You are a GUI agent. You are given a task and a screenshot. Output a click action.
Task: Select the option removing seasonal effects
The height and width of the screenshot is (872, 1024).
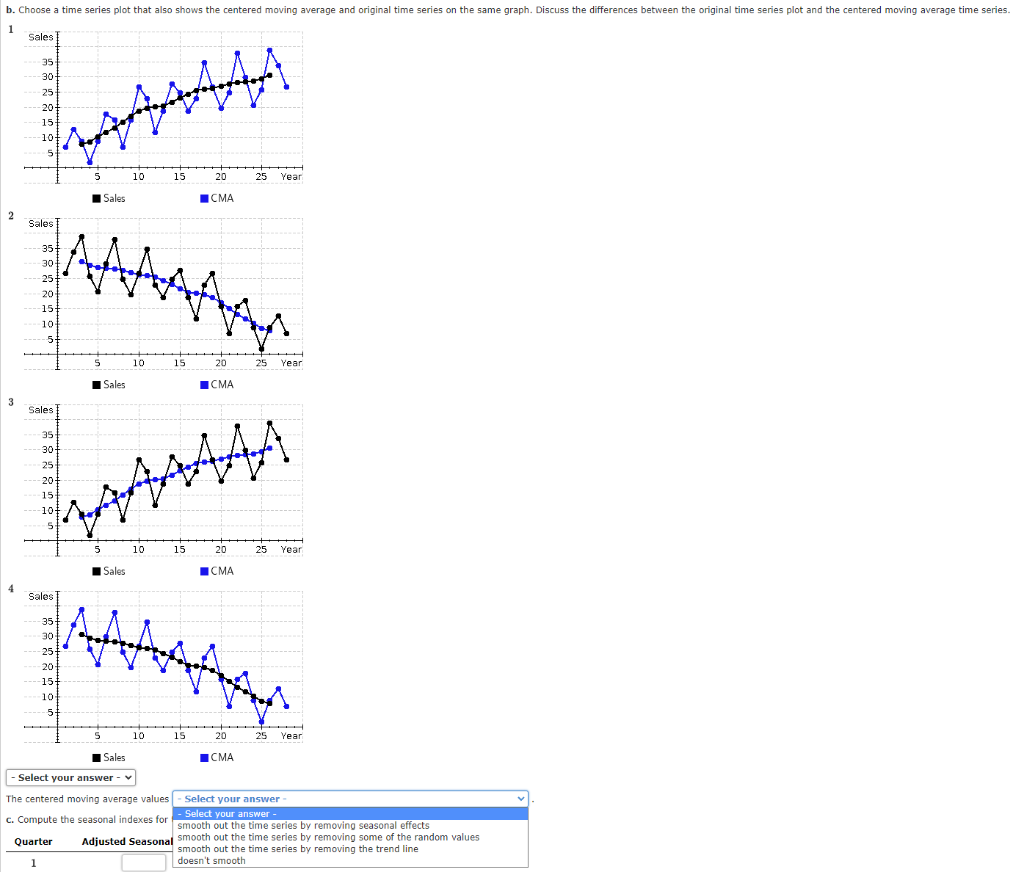tap(300, 825)
